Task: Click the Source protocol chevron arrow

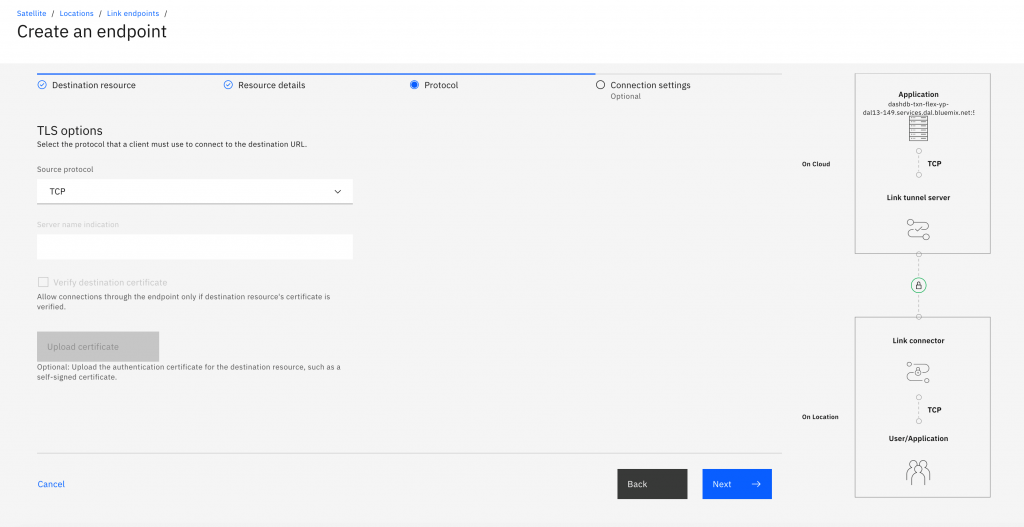Action: click(x=338, y=191)
